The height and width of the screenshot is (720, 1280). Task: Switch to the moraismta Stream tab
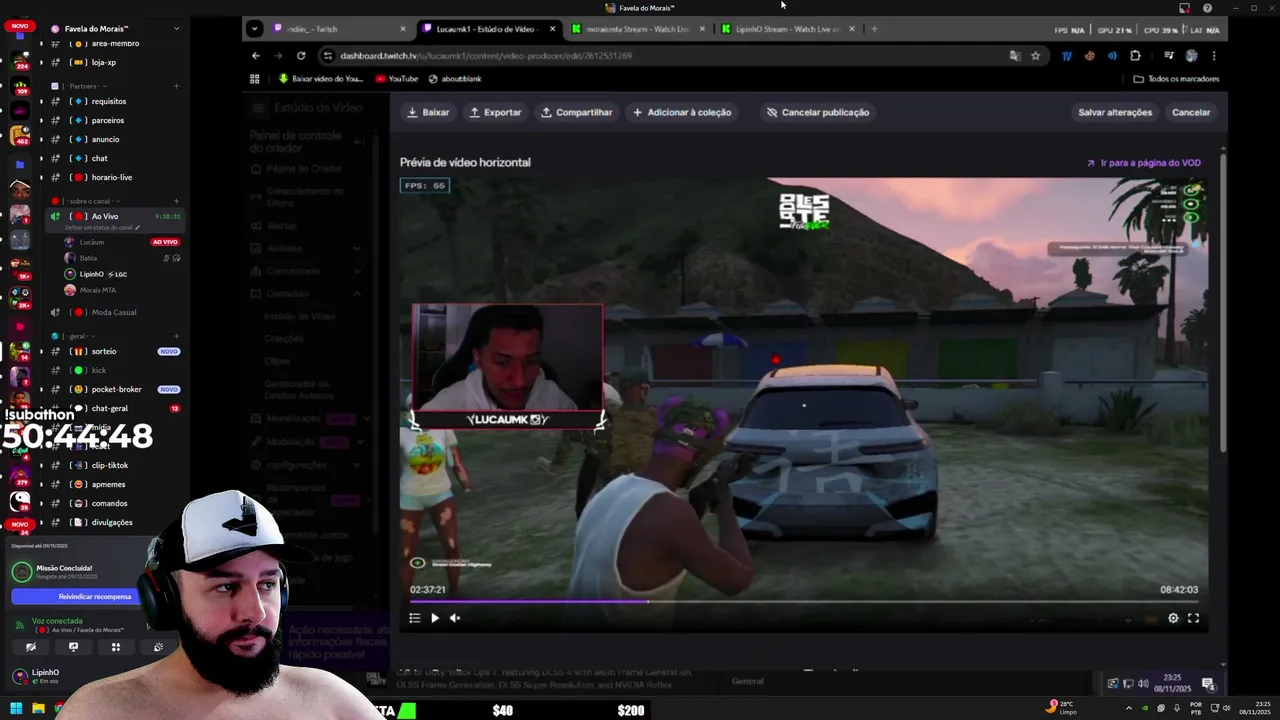click(636, 29)
